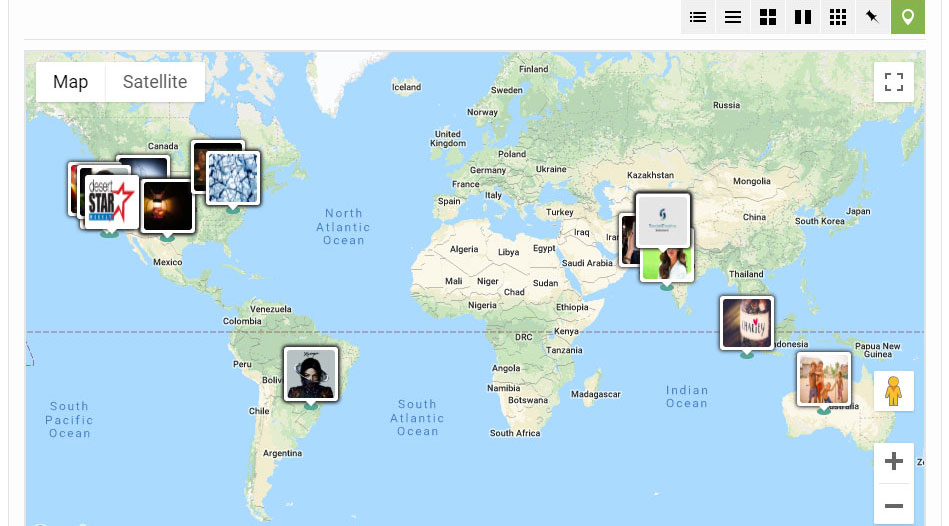Open the glowing lantern photo marker

(x=167, y=207)
